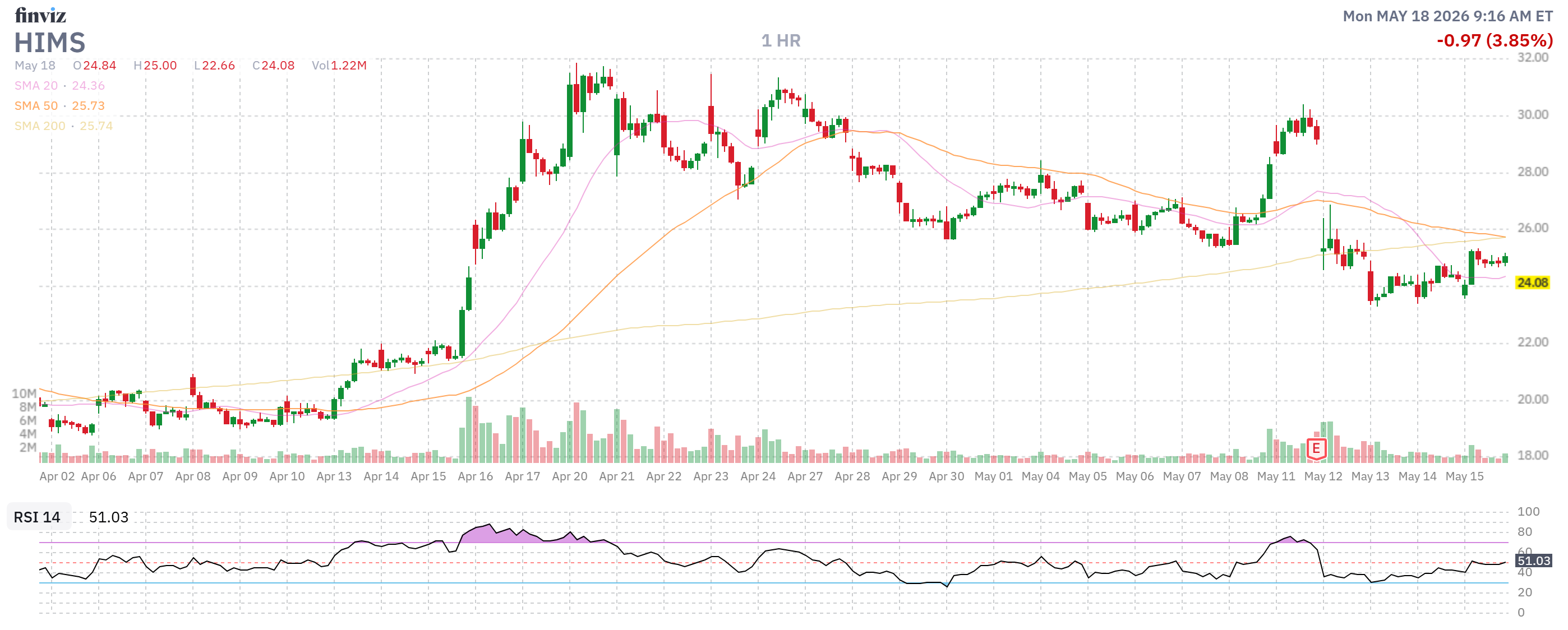Click the Apr 10 date axis label

(x=287, y=476)
